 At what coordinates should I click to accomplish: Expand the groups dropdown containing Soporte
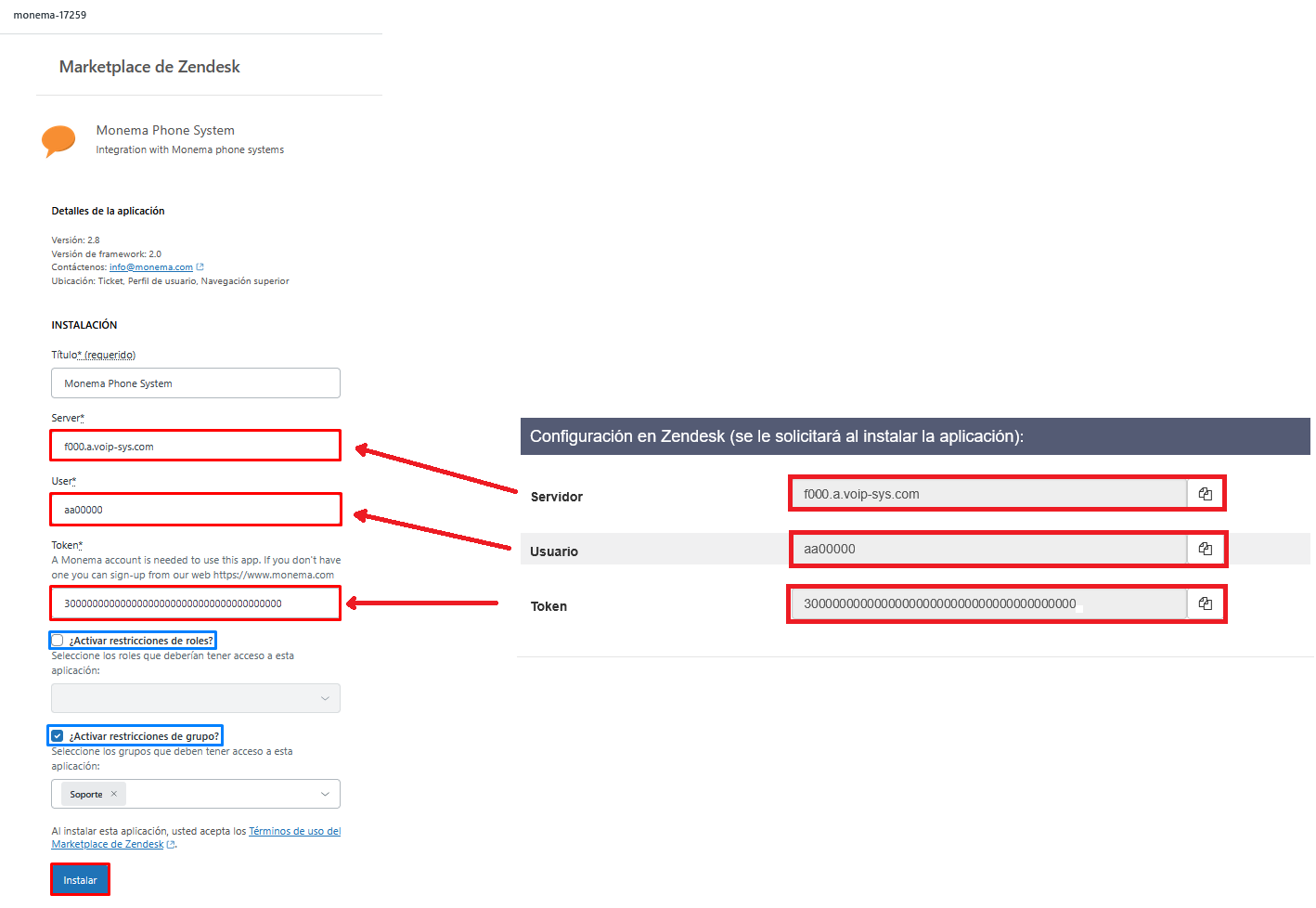coord(325,794)
